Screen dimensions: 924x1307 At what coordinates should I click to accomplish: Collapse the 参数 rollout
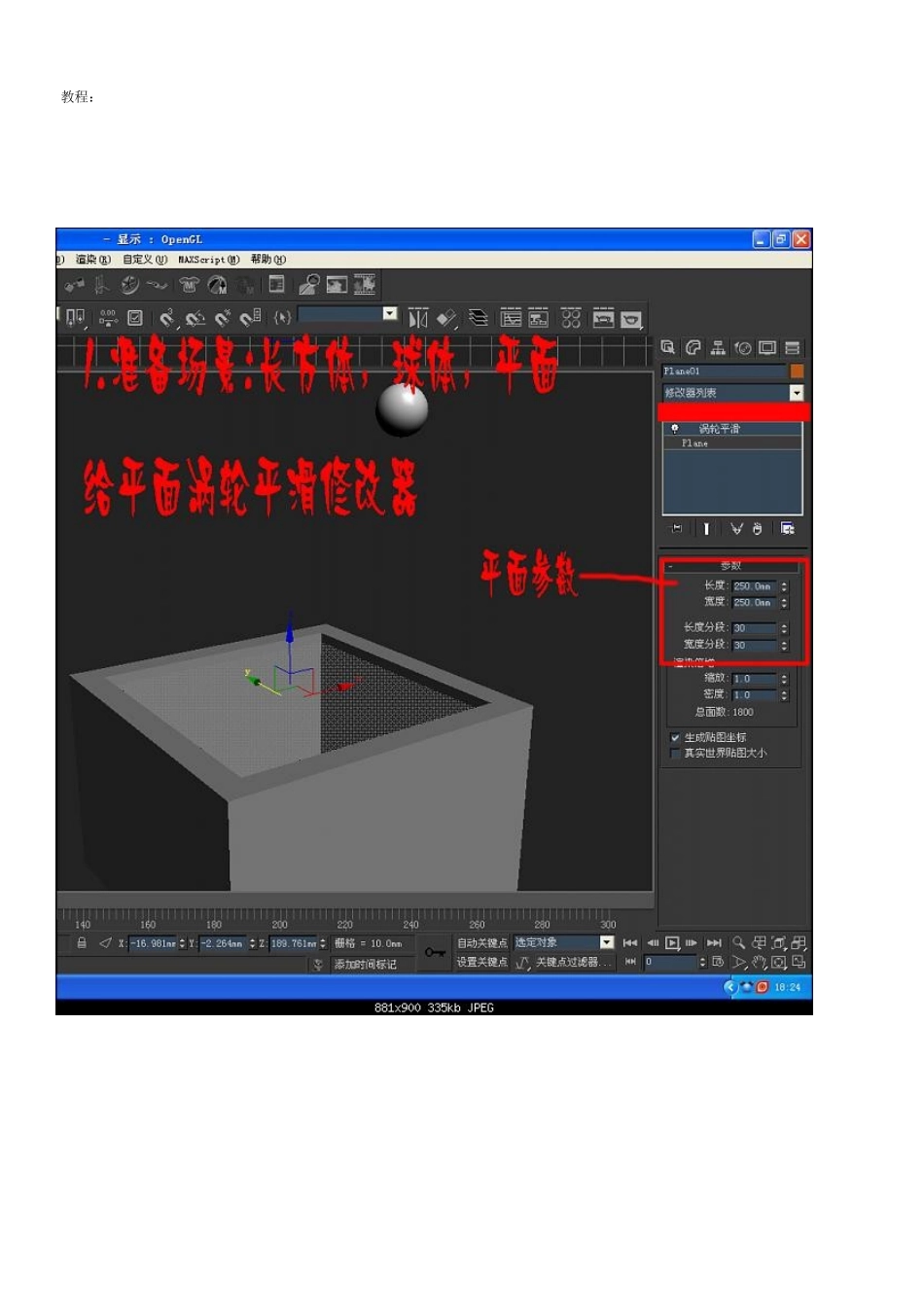(732, 565)
